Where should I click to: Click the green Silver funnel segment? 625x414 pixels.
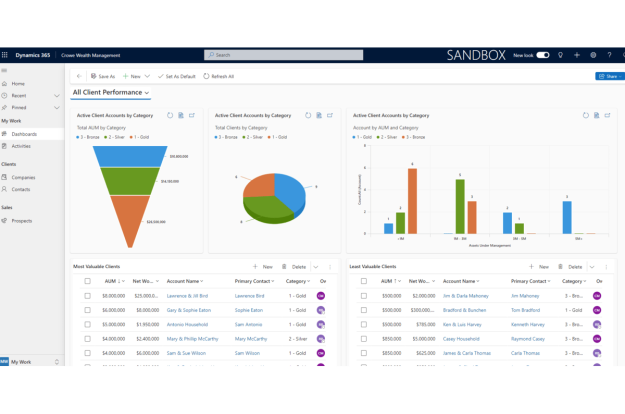click(130, 181)
